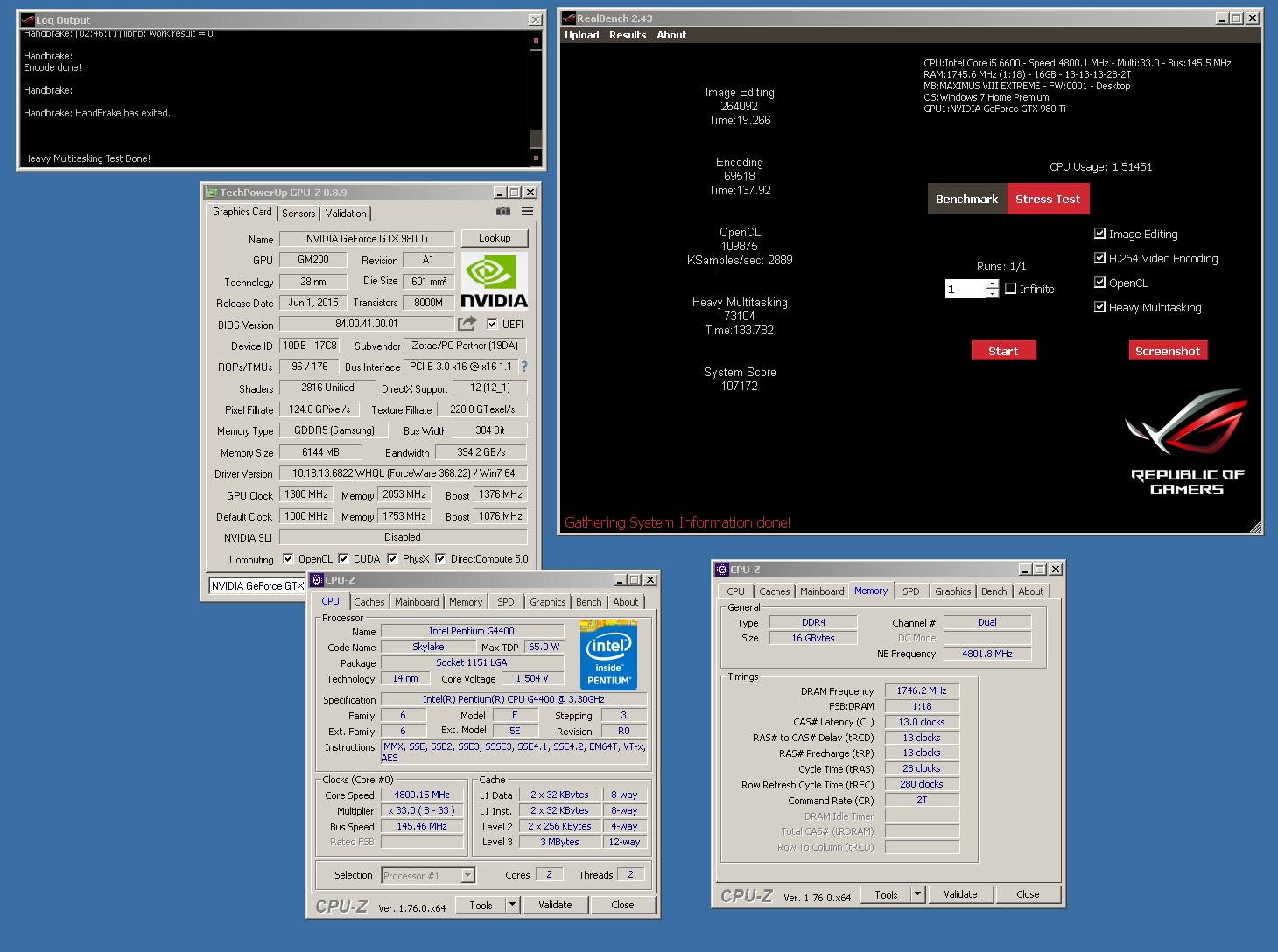Toggle the PhysX checkbox
The image size is (1278, 952).
[392, 558]
